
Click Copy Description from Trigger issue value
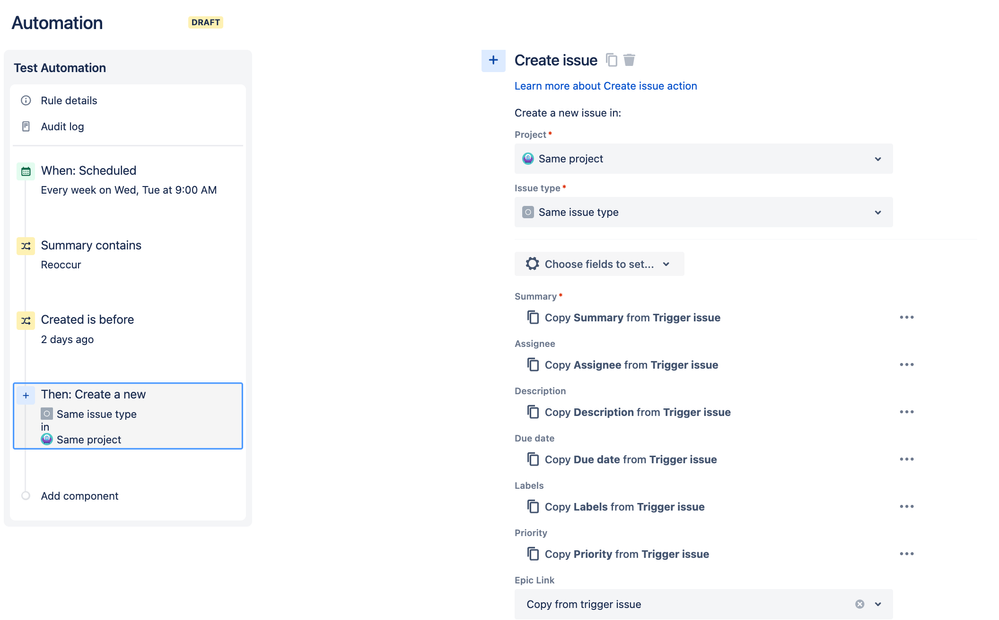pyautogui.click(x=637, y=412)
